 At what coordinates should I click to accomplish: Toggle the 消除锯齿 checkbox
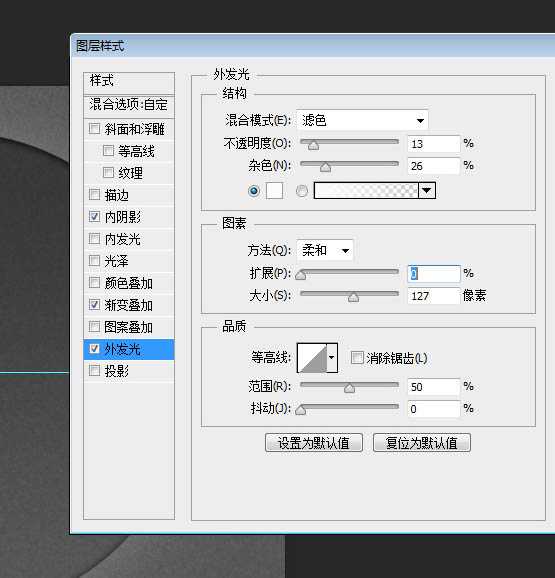(357, 358)
